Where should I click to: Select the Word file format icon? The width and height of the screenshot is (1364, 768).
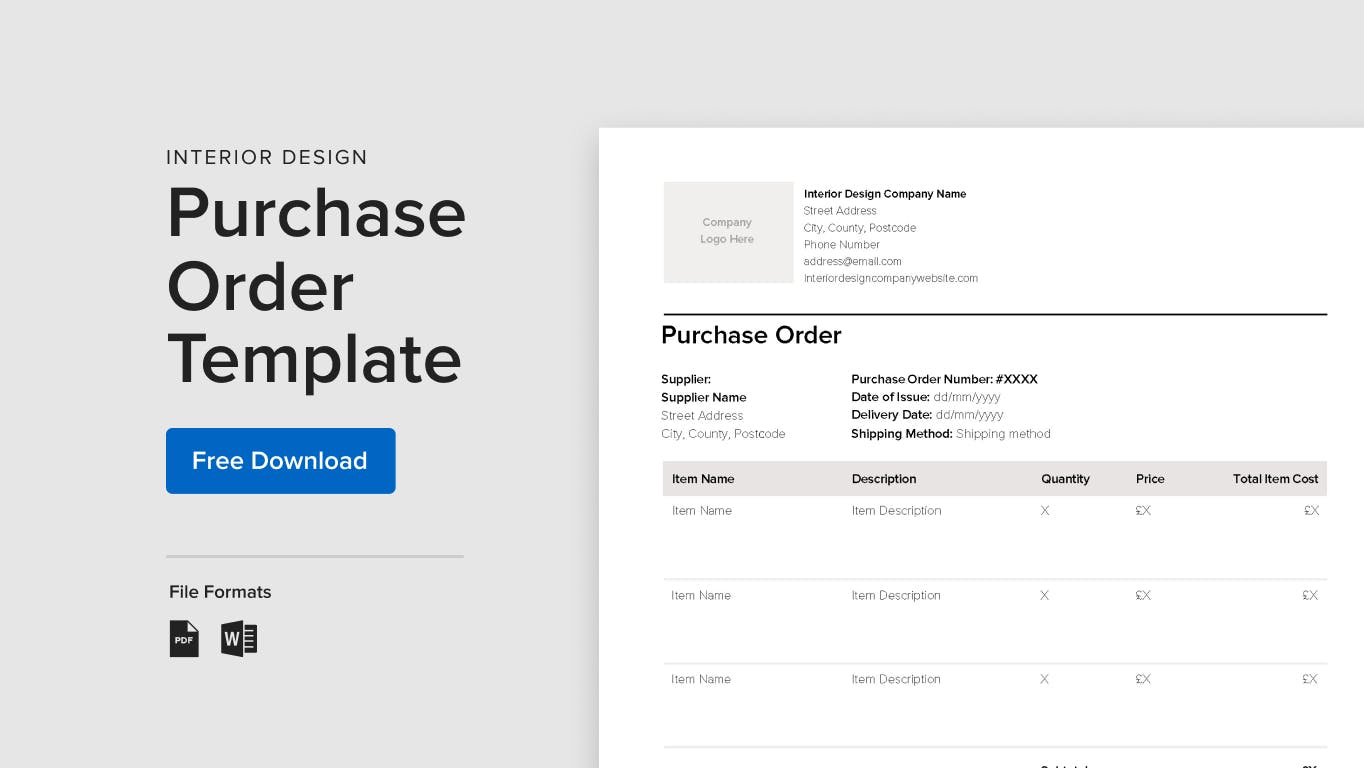(x=239, y=639)
